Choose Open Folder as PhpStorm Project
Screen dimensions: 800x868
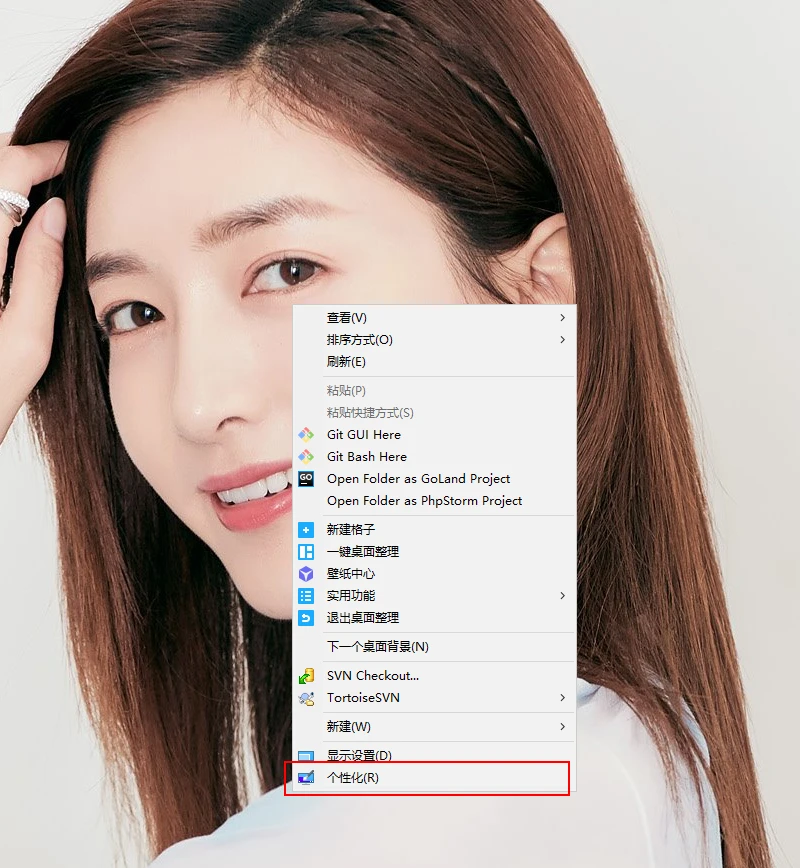click(x=424, y=501)
